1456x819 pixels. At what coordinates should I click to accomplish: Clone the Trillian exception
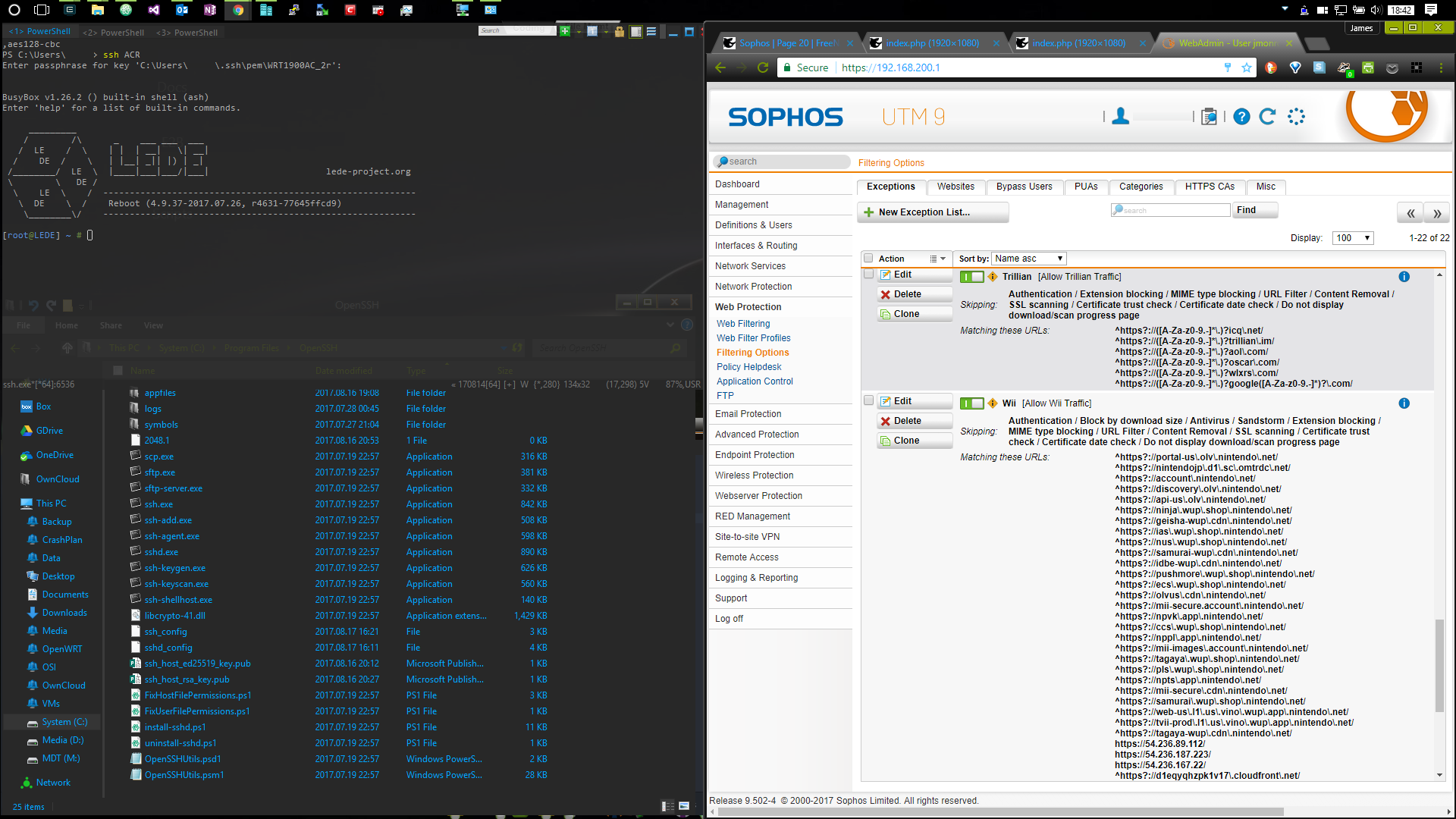click(915, 314)
